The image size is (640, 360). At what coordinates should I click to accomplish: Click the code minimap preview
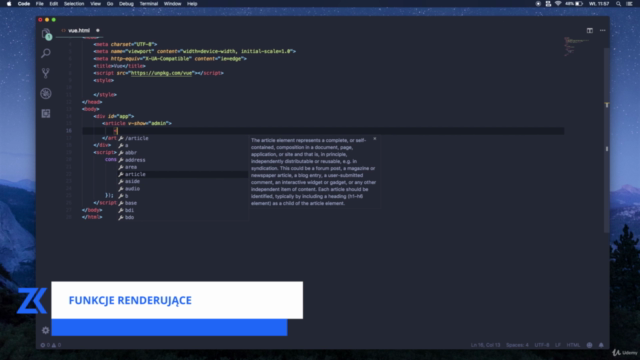coord(576,46)
